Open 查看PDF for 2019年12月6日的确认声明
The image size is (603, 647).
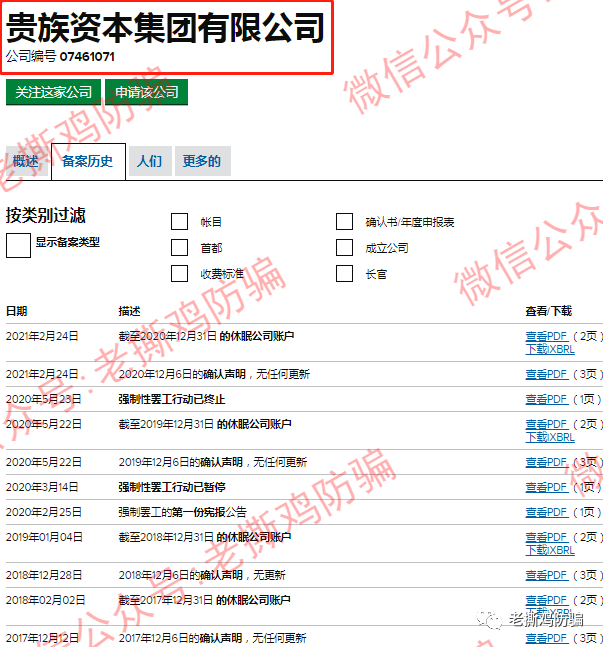(547, 462)
